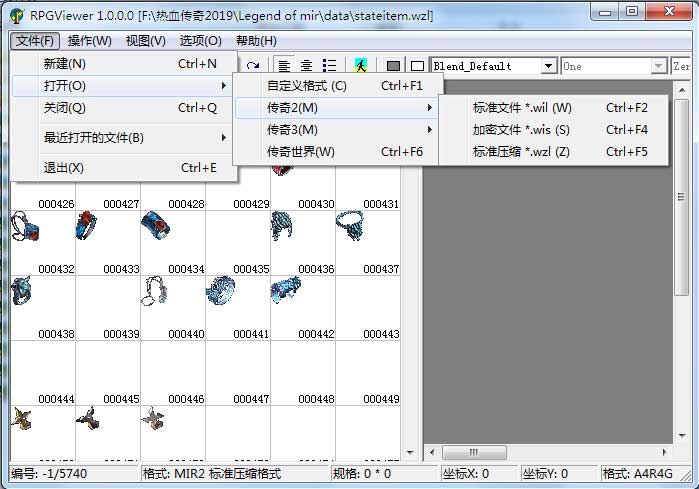Image resolution: width=699 pixels, height=489 pixels.
Task: Open the 操作(W) menu
Action: (90, 41)
